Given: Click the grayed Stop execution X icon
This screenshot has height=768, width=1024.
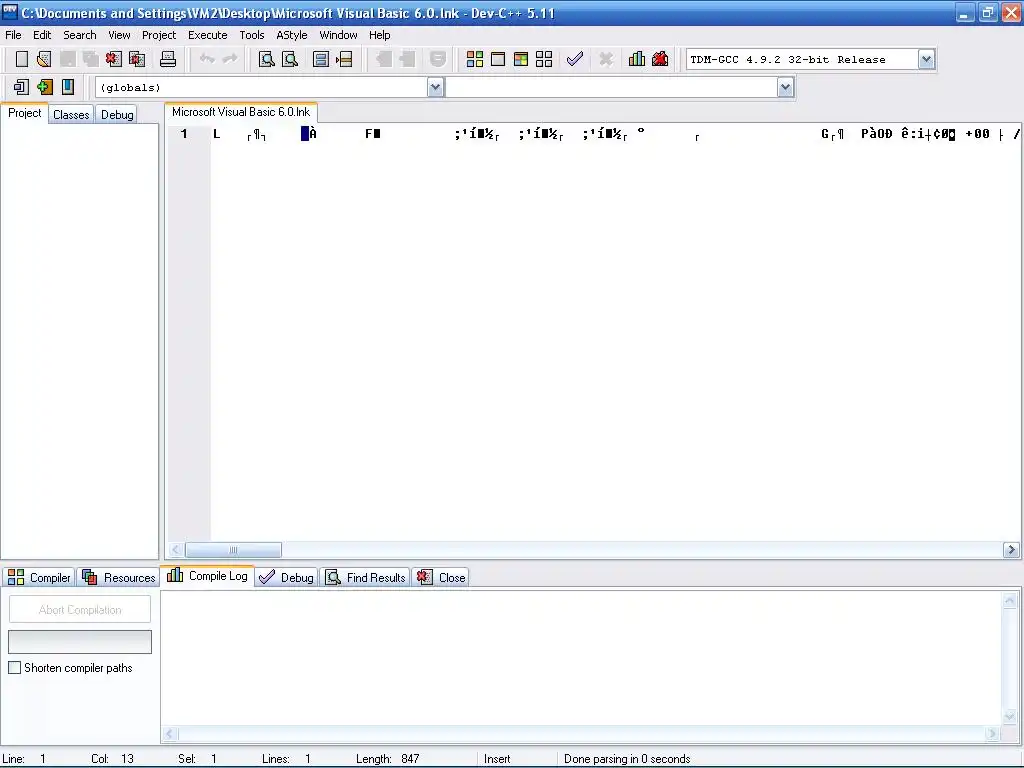Looking at the screenshot, I should tap(606, 59).
